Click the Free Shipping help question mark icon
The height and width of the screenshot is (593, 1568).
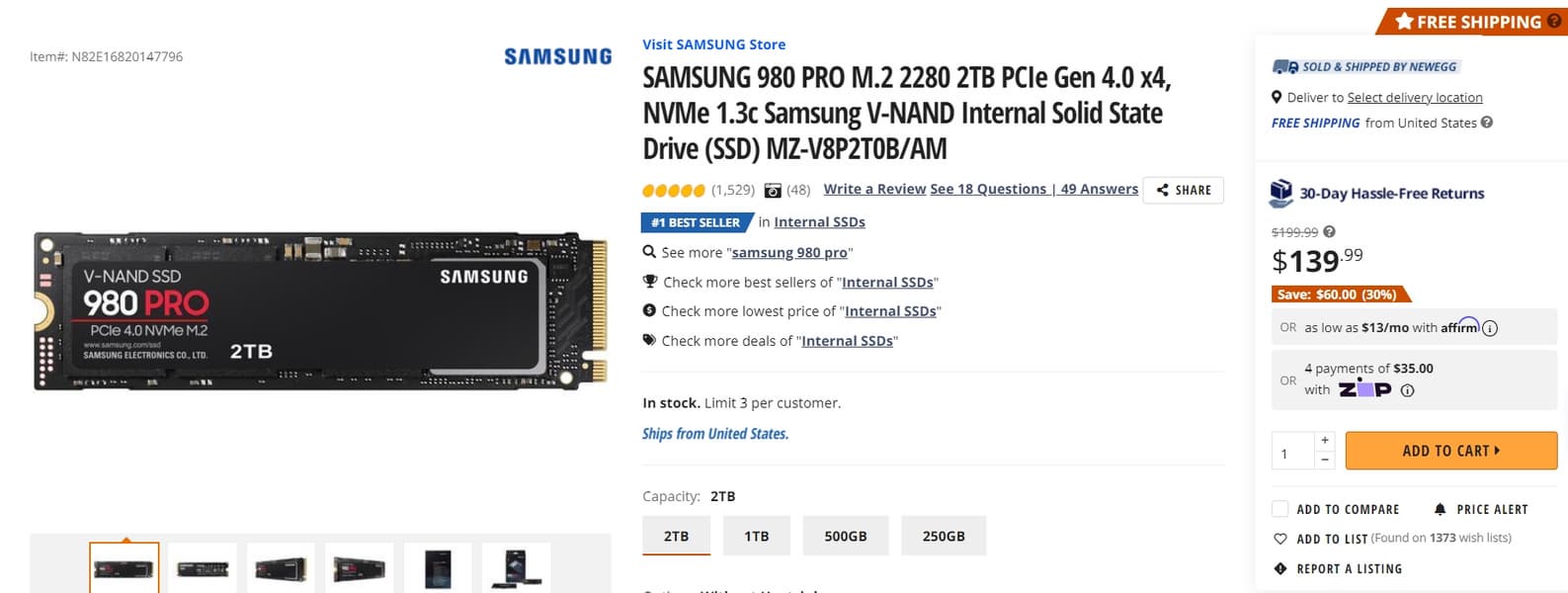1486,123
